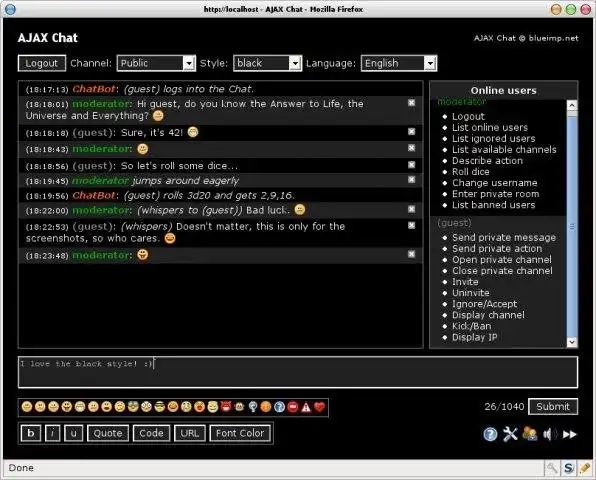The image size is (596, 480).
Task: Choose "Kick/Ban" for guest
Action: [x=471, y=326]
